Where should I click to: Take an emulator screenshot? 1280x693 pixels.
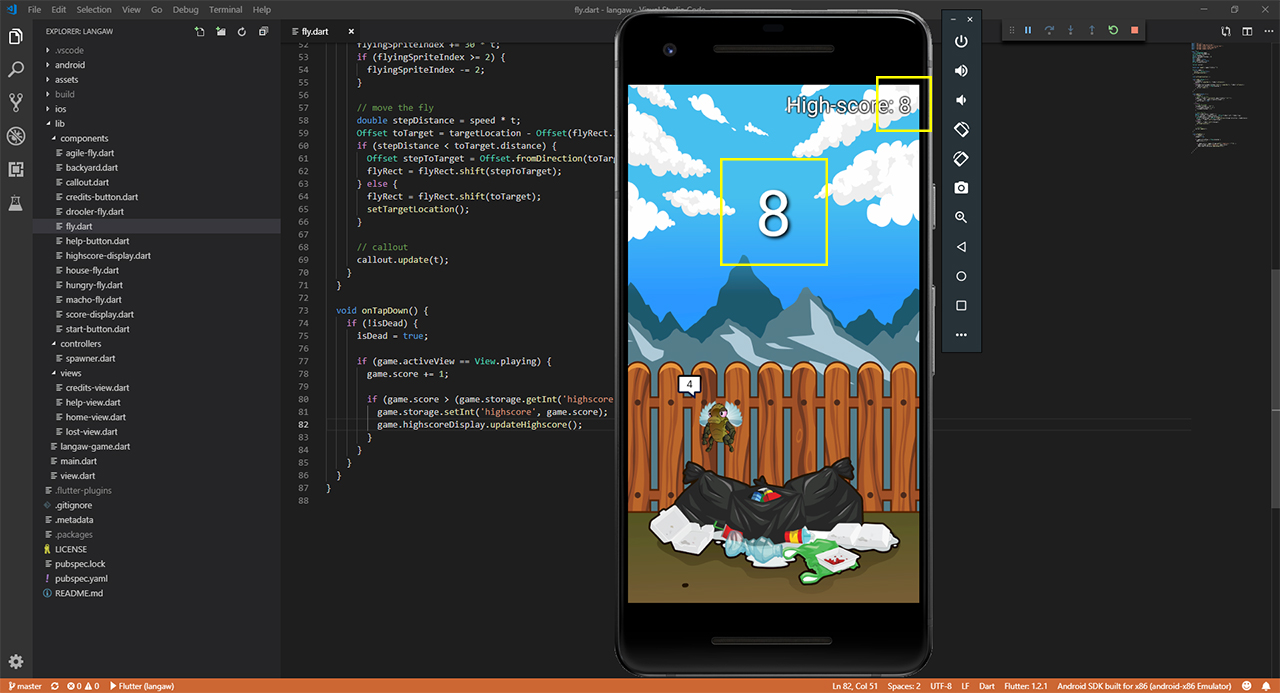[x=961, y=188]
